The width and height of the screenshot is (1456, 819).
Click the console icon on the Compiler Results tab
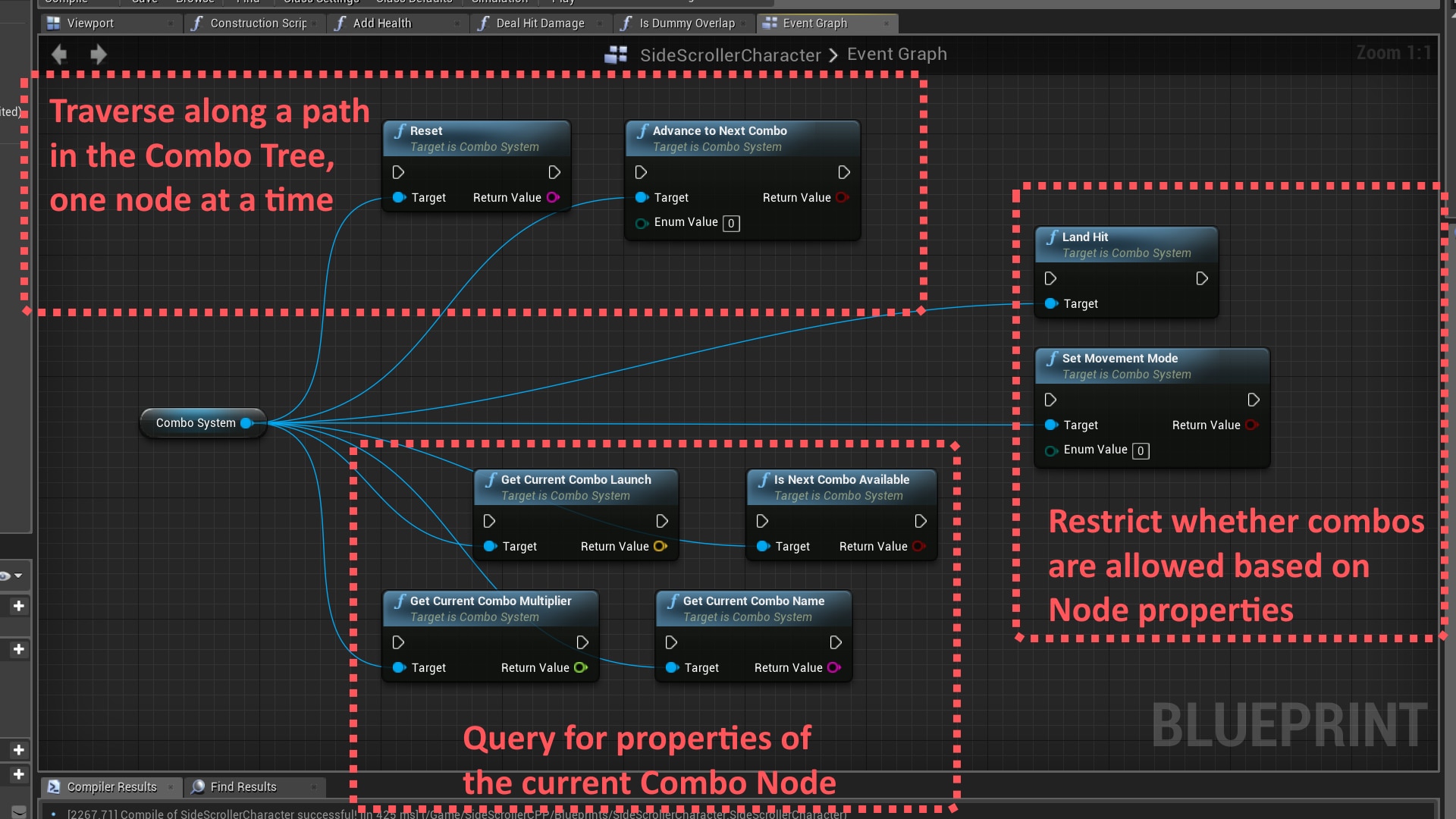coord(53,787)
